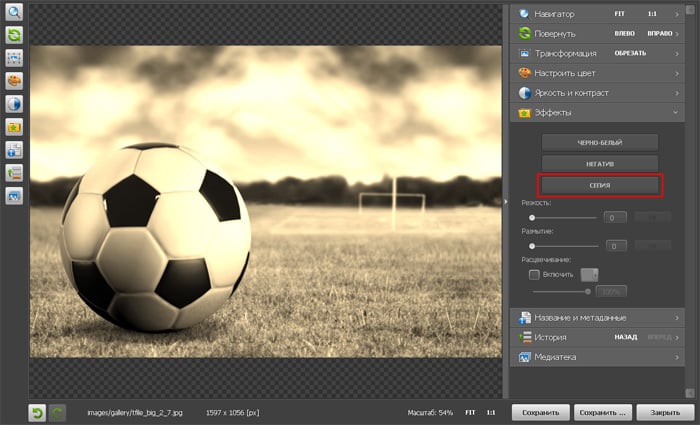
Task: Click the Effects star folder icon in left toolbar
Action: click(x=15, y=127)
